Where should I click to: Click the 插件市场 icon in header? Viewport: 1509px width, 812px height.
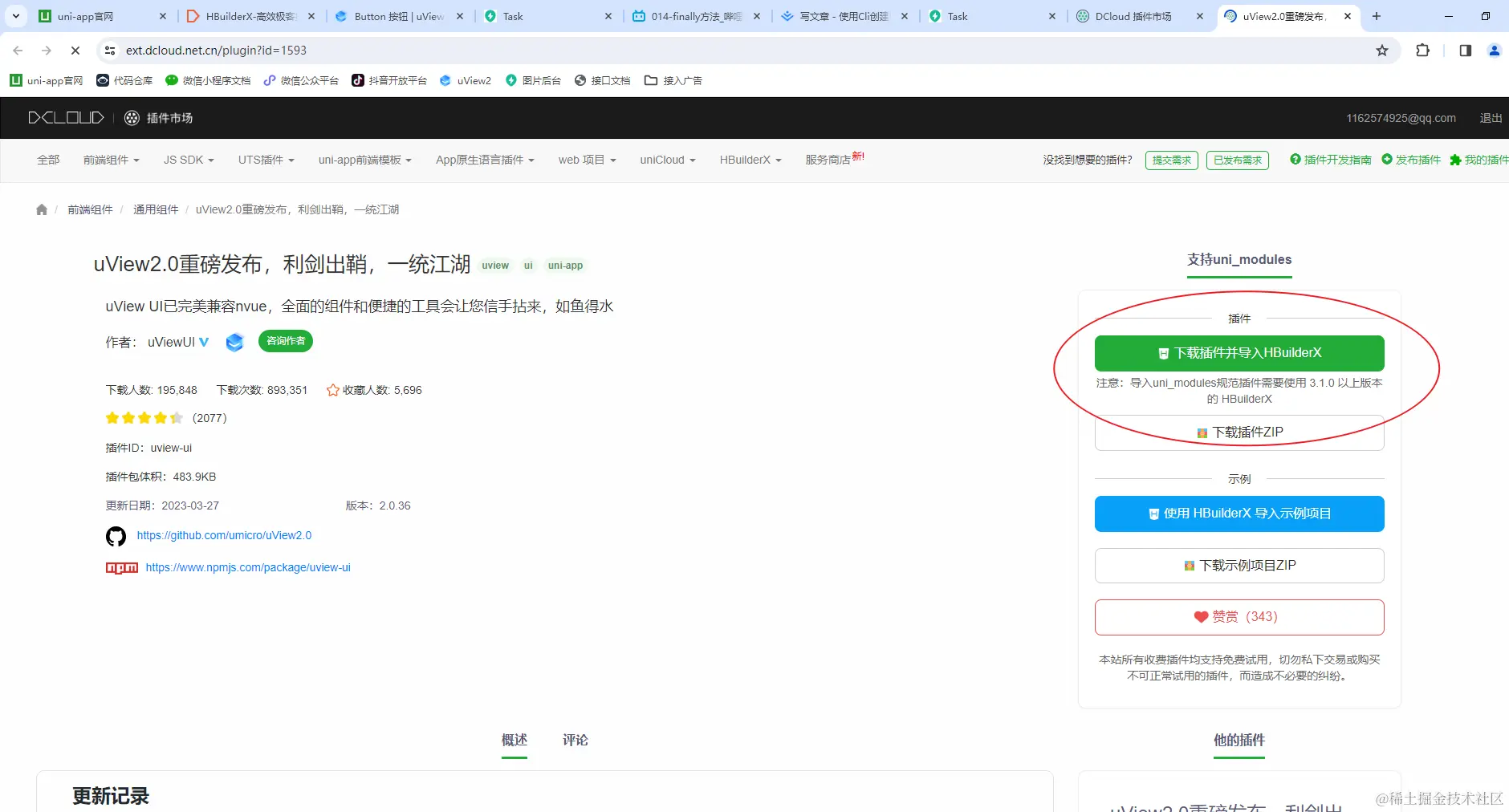[132, 118]
